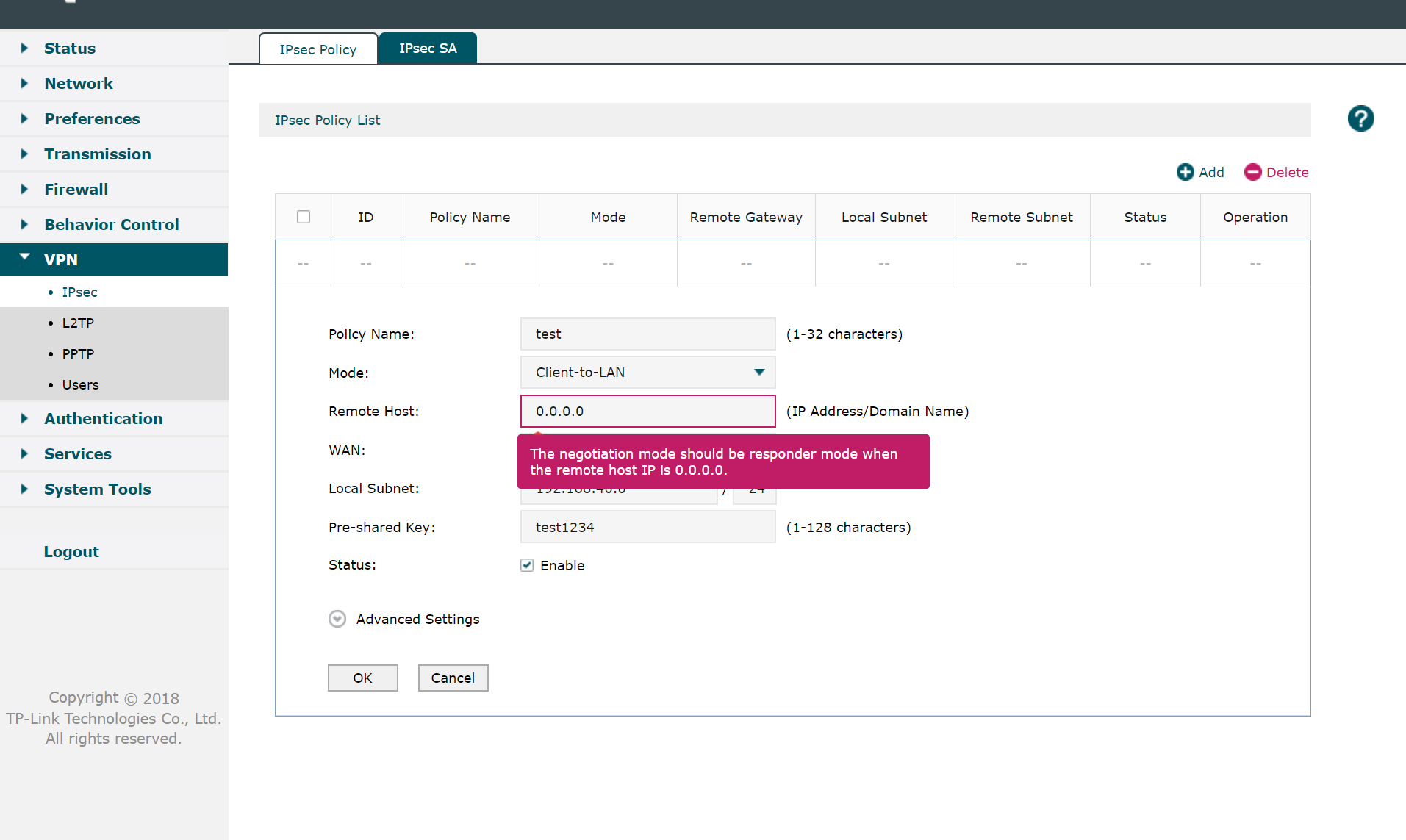
Task: Click the Mode column header
Action: [x=608, y=217]
